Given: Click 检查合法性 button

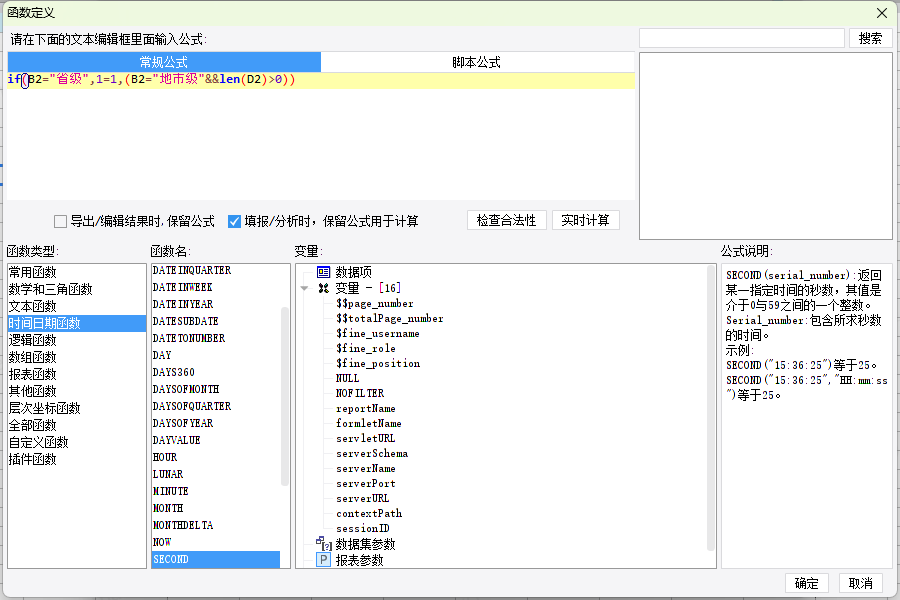Looking at the screenshot, I should tap(506, 220).
